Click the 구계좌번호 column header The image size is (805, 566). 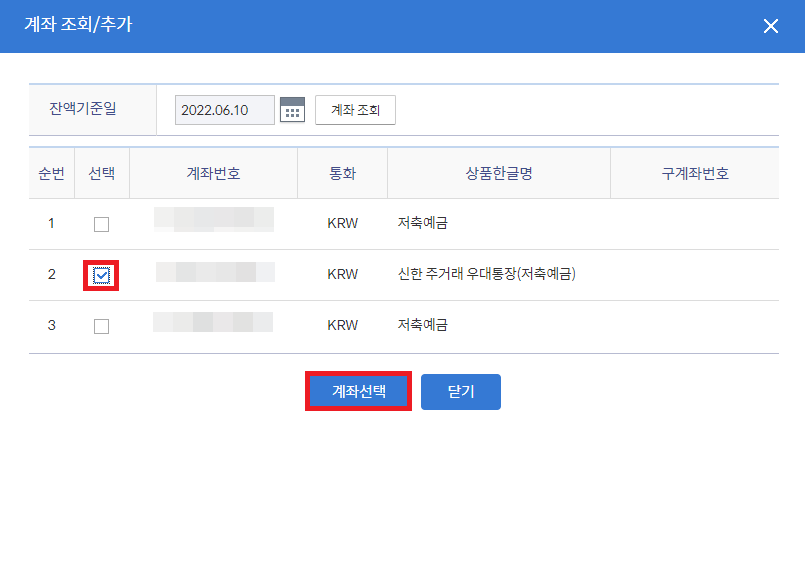pyautogui.click(x=695, y=173)
